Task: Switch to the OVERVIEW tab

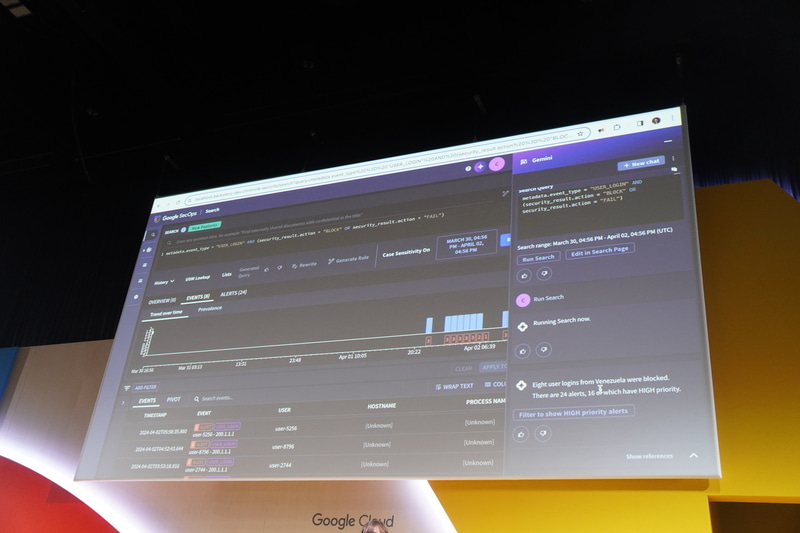Action: coord(162,301)
